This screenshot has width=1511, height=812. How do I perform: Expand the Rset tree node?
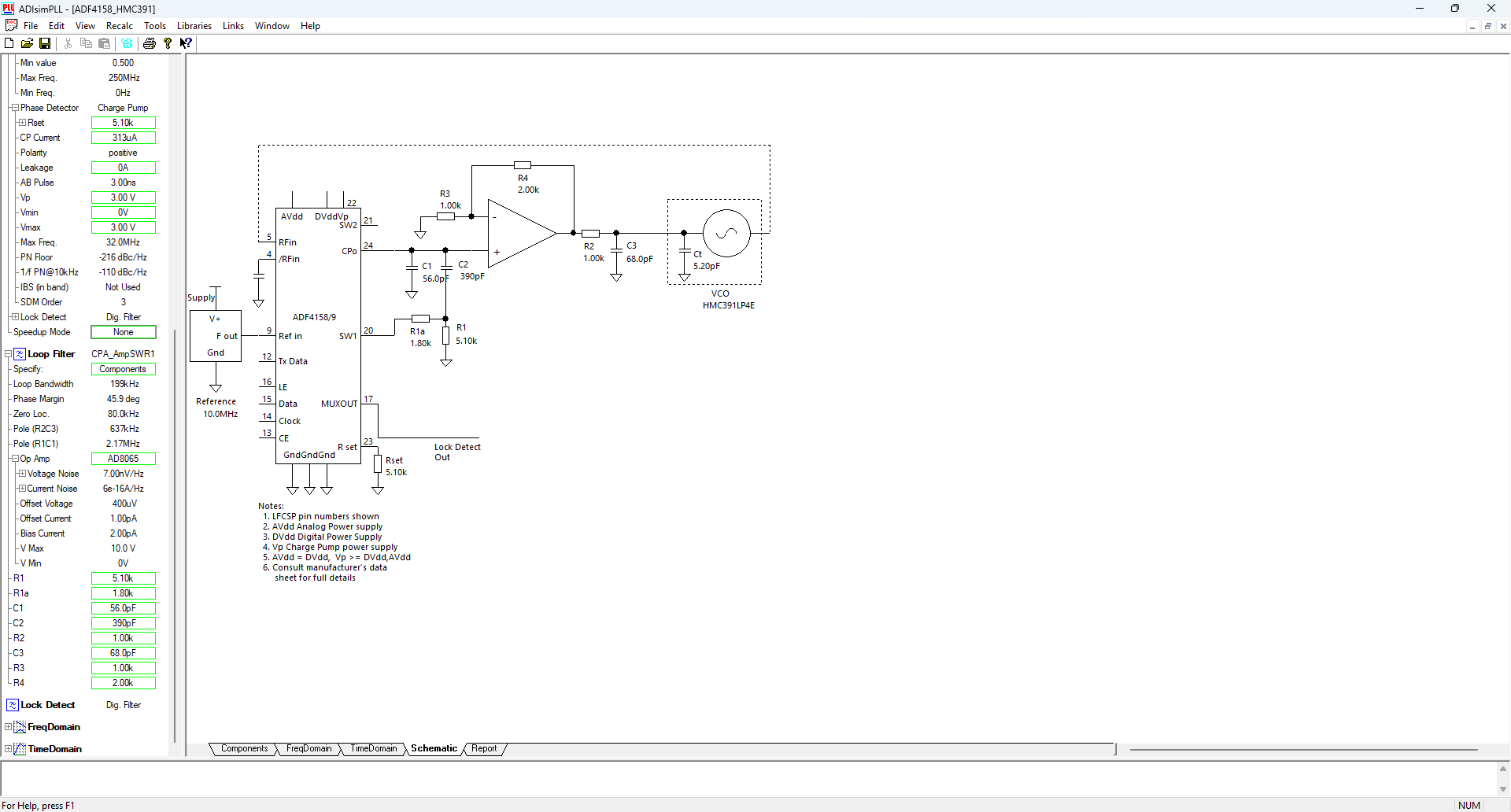[23, 123]
